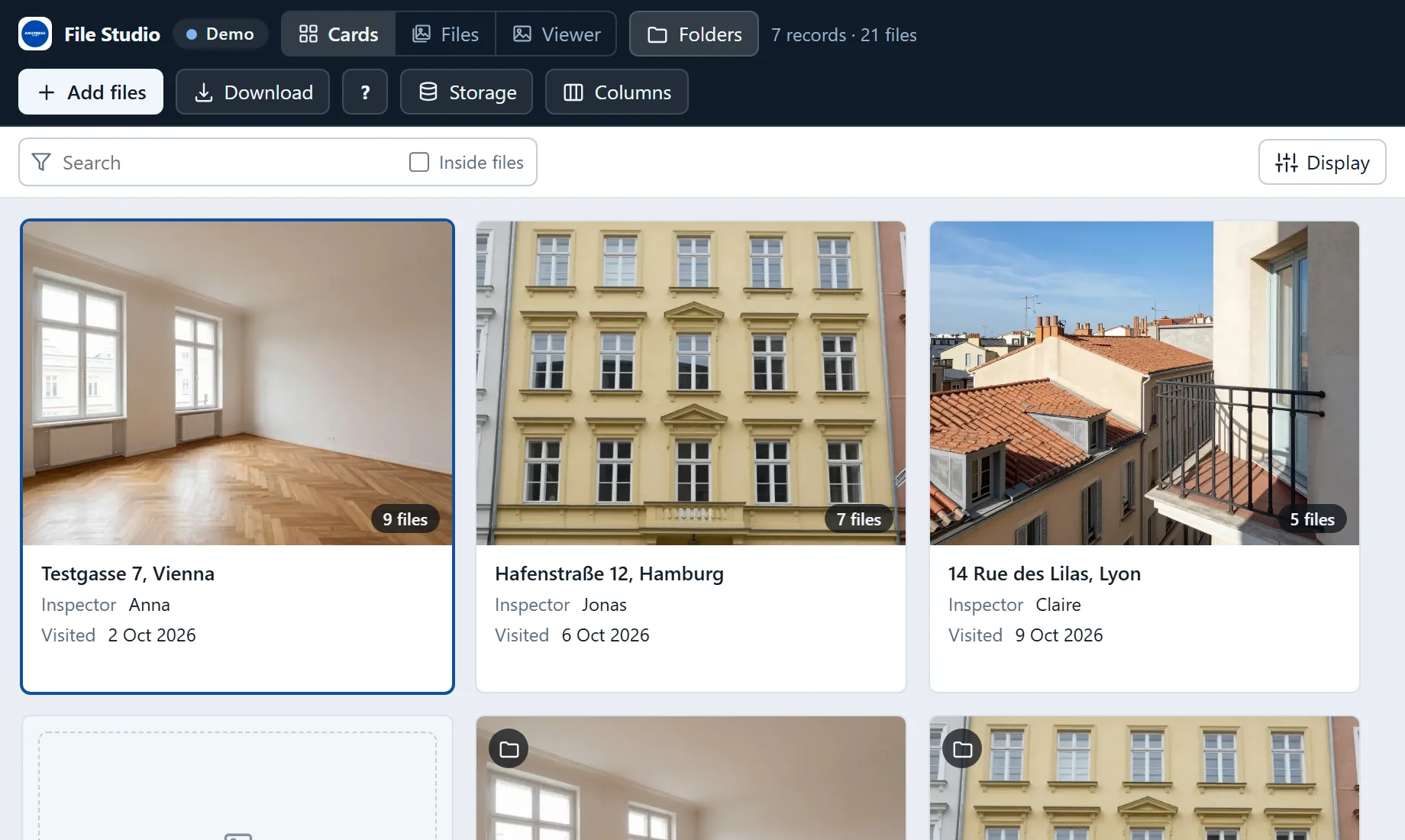1405x840 pixels.
Task: Click the download arrow icon
Action: tap(204, 92)
